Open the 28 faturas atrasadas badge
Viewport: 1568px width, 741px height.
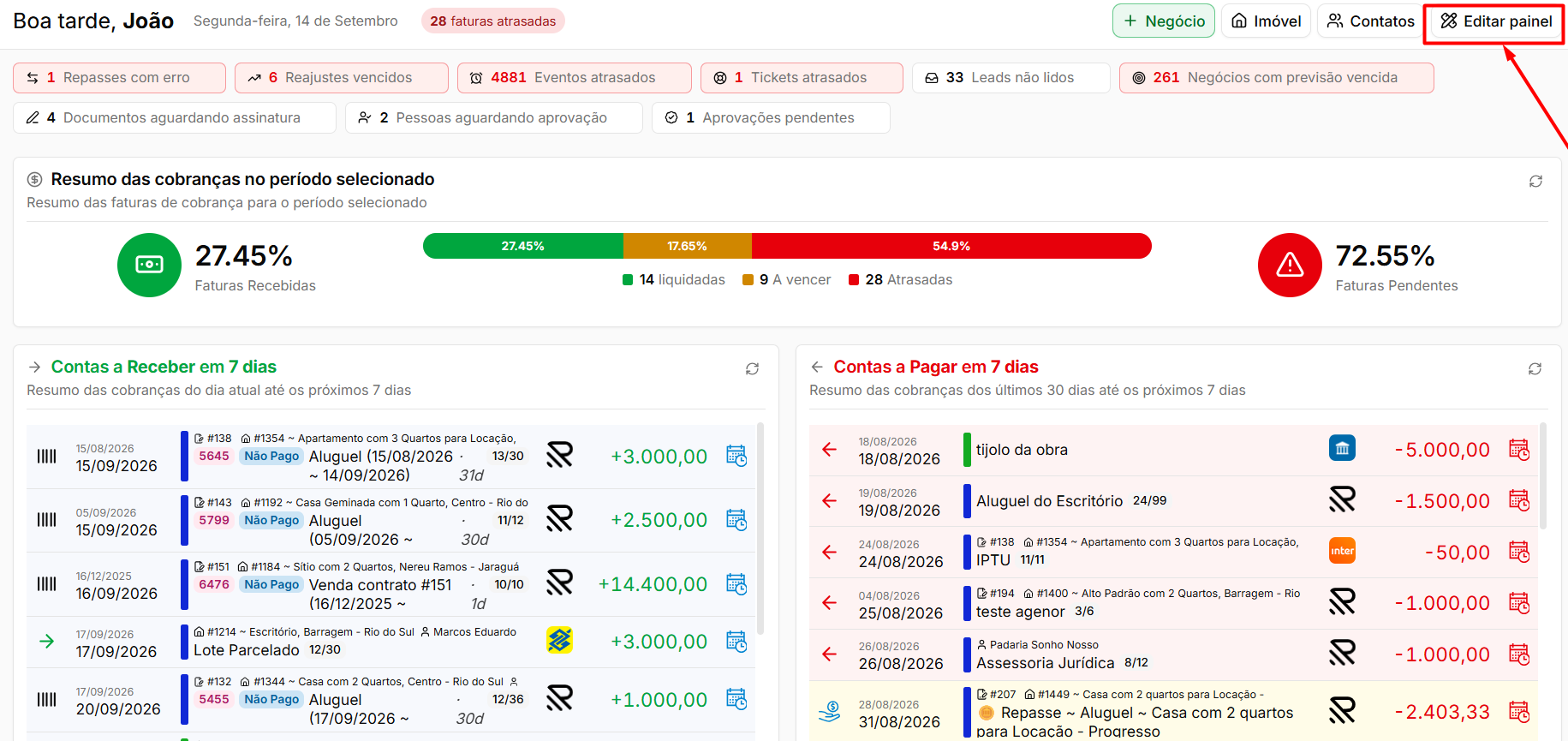[493, 21]
